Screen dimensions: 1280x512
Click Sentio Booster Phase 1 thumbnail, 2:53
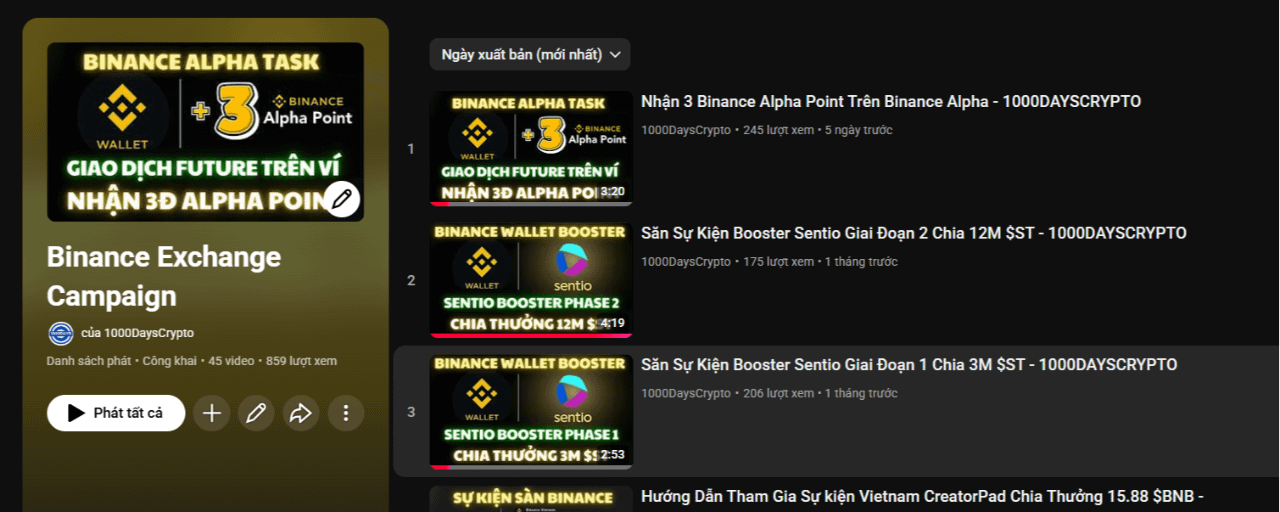tap(531, 412)
